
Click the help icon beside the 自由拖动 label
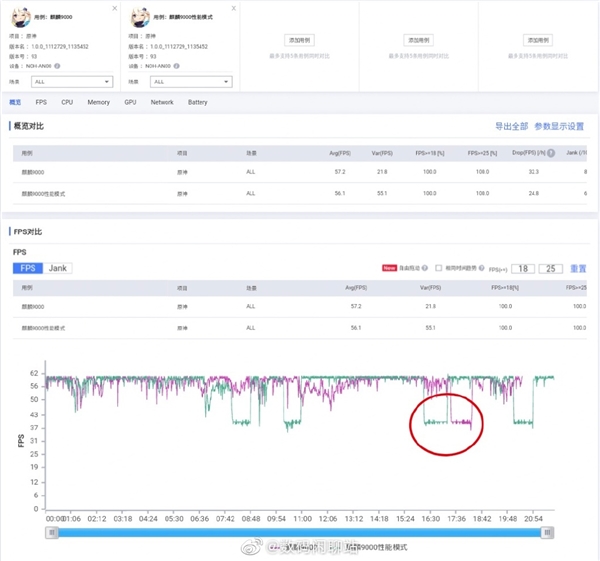[427, 268]
